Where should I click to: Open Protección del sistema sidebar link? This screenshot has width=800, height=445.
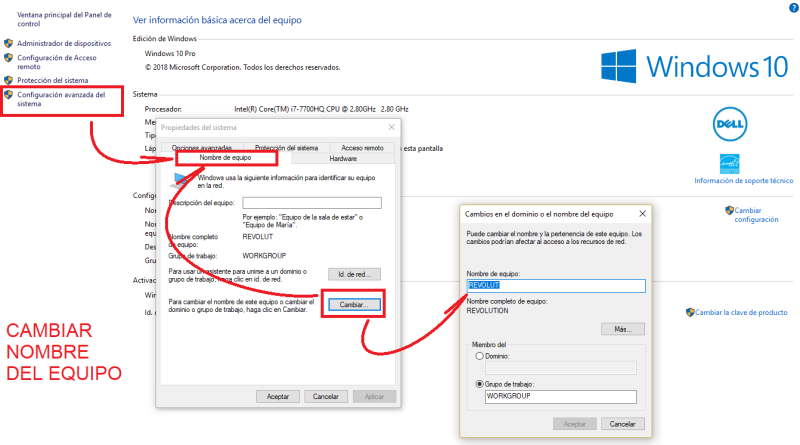[x=53, y=80]
